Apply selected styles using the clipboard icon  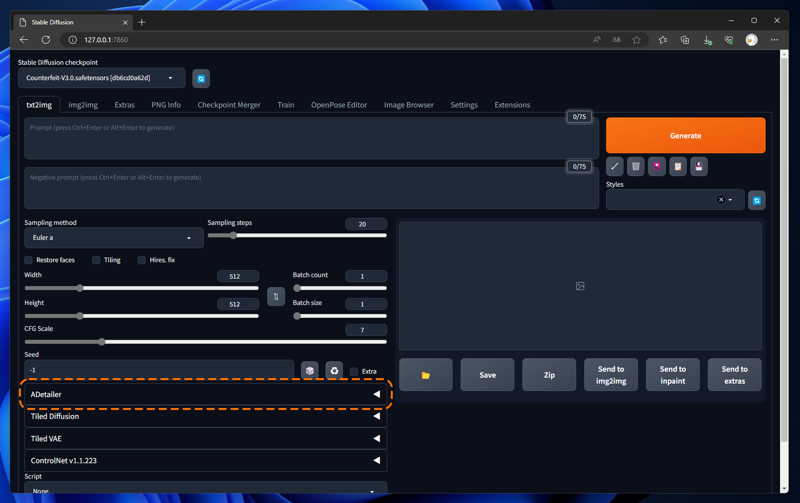pos(678,166)
